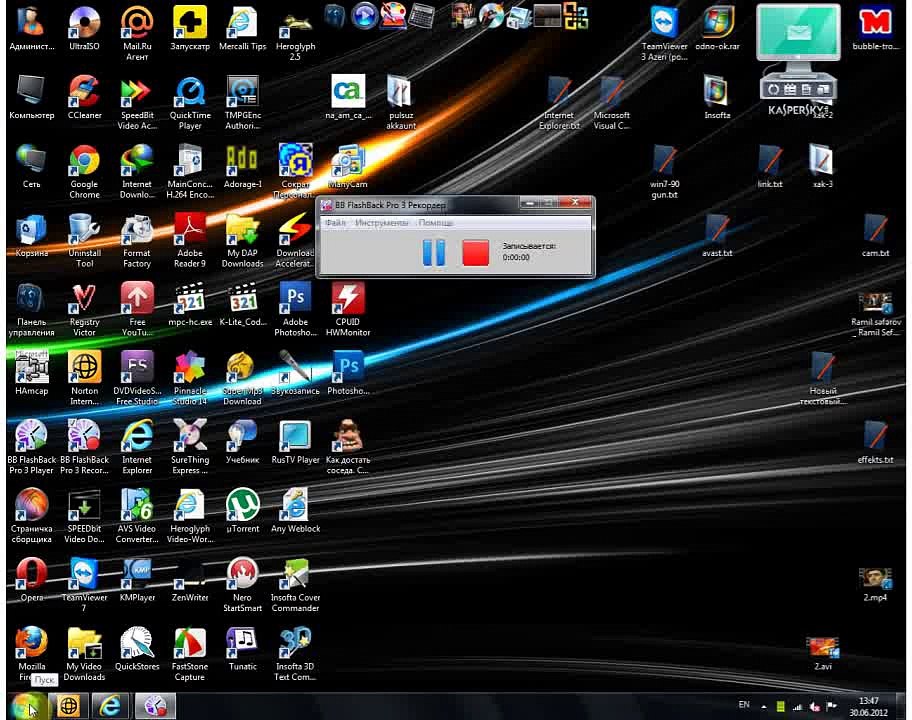
Task: Select the Format Factory icon
Action: pyautogui.click(x=137, y=240)
